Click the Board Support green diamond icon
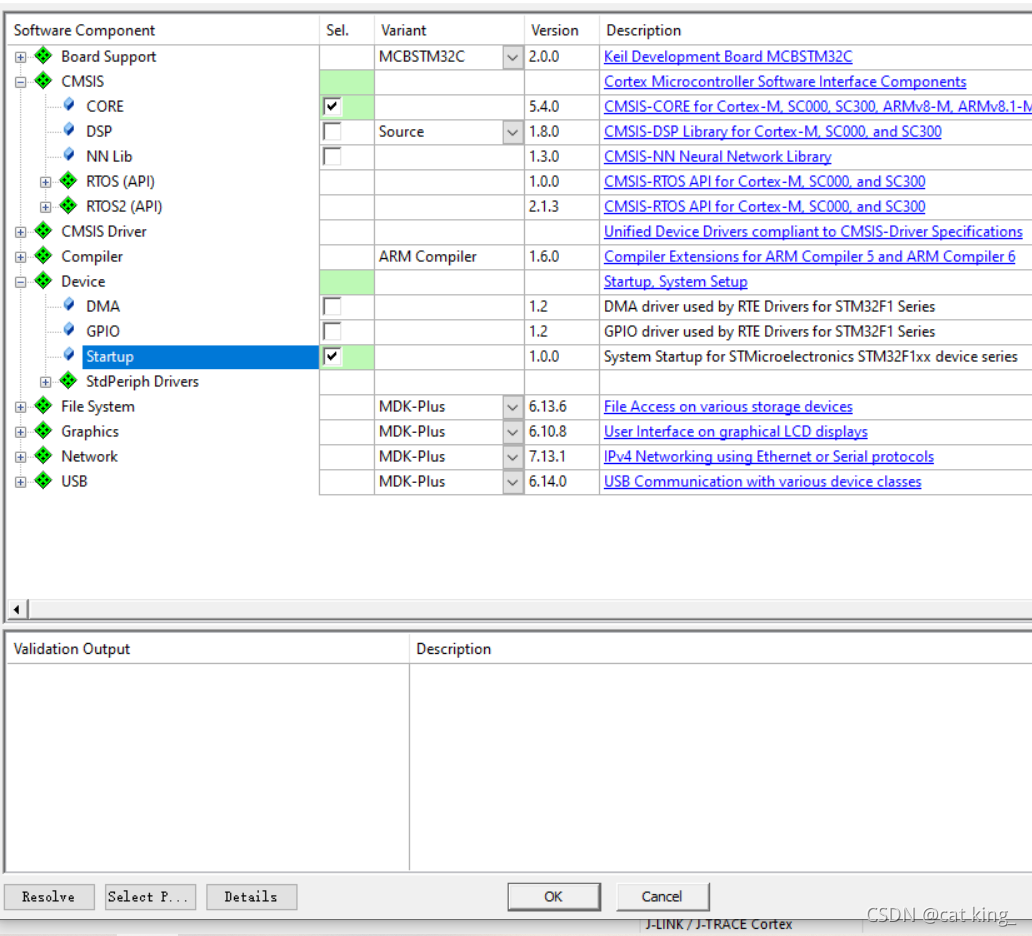Image resolution: width=1032 pixels, height=936 pixels. coord(43,56)
